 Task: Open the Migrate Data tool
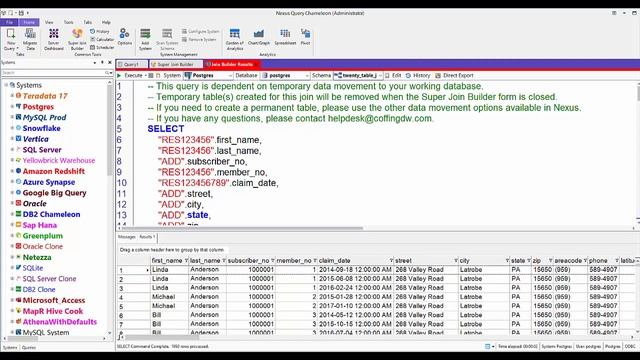30,39
